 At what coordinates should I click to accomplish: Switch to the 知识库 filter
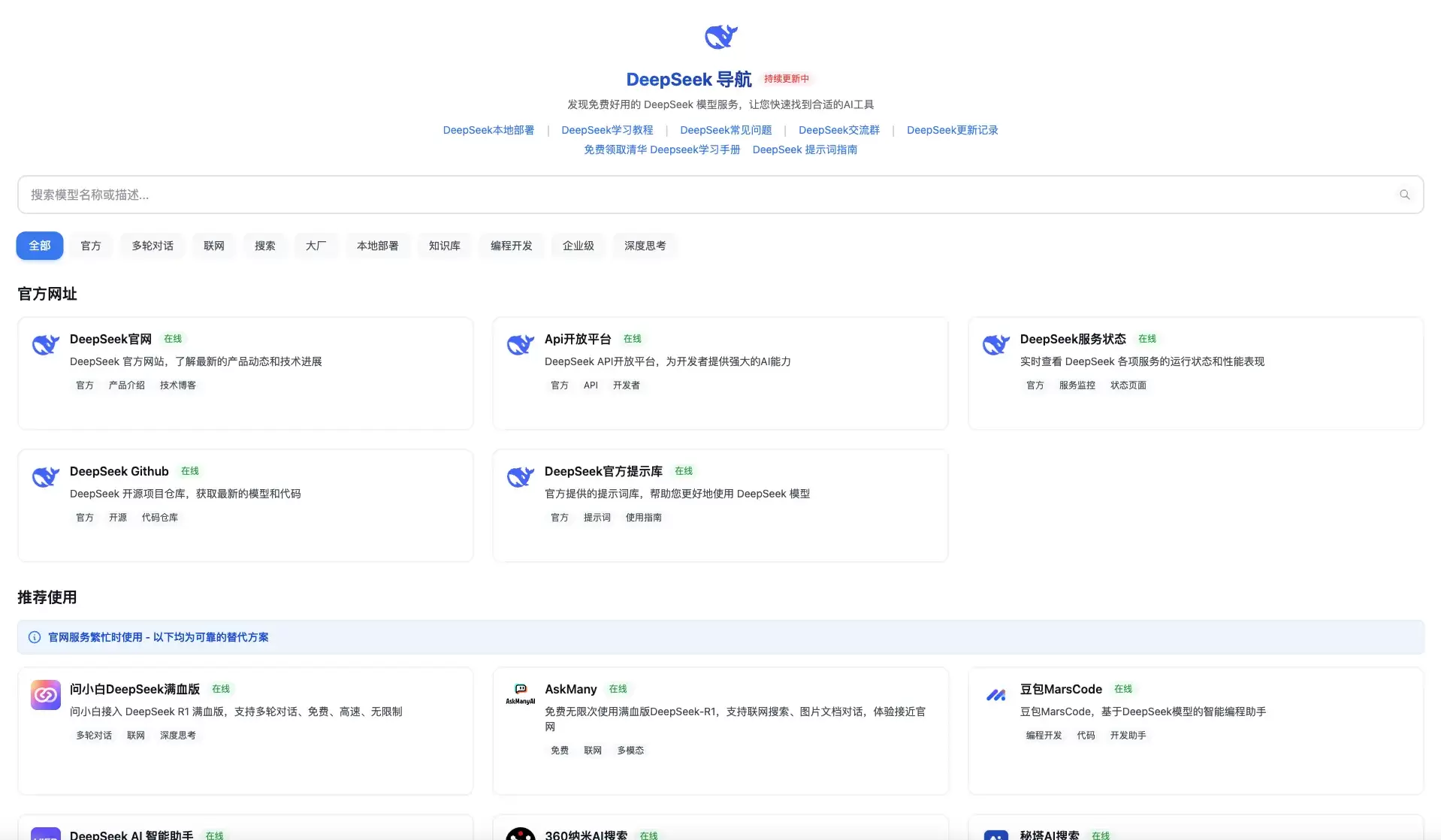coord(445,246)
